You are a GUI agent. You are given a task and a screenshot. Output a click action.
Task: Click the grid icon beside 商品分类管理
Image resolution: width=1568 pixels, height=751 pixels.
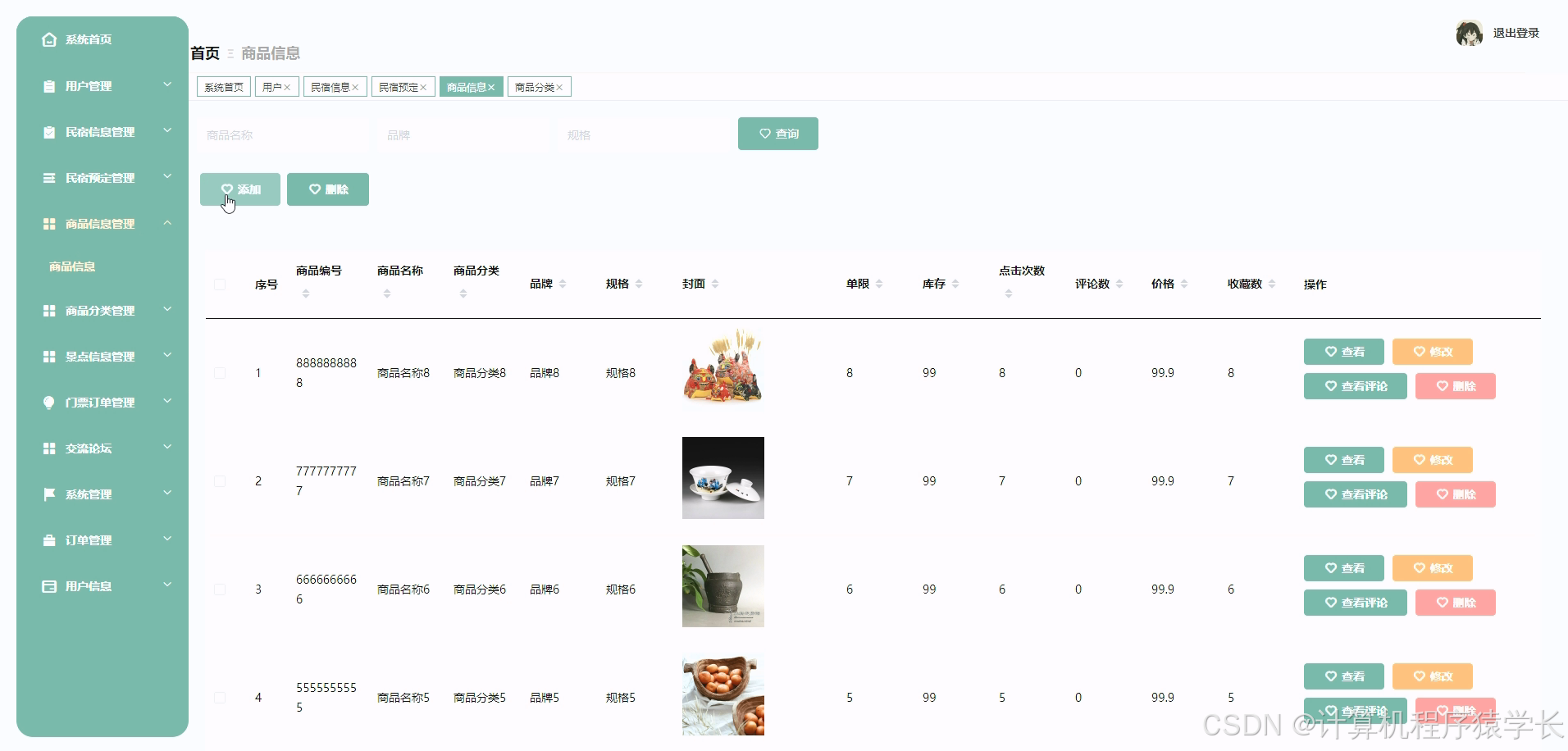pyautogui.click(x=49, y=311)
